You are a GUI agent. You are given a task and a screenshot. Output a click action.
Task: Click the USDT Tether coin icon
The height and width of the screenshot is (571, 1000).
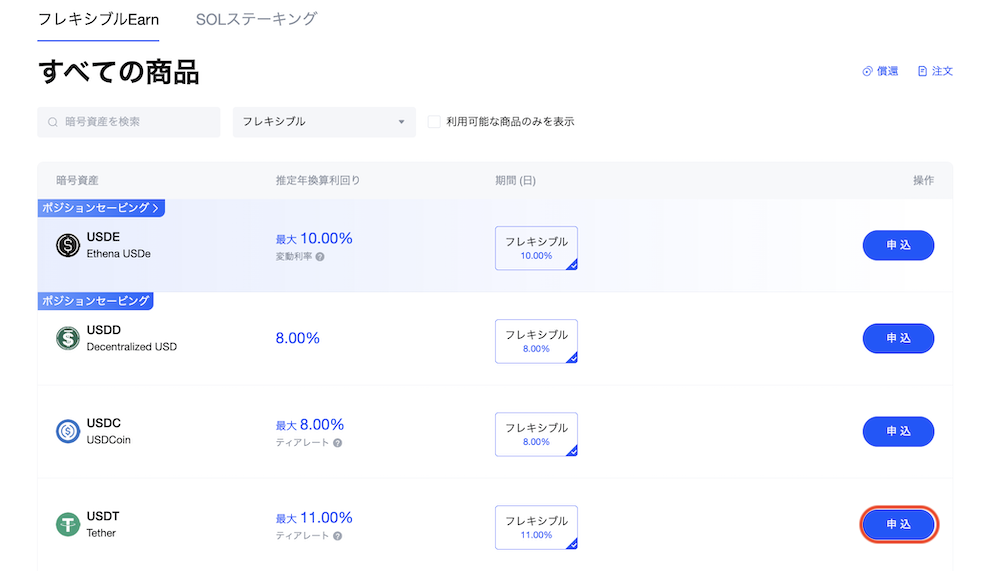(68, 524)
